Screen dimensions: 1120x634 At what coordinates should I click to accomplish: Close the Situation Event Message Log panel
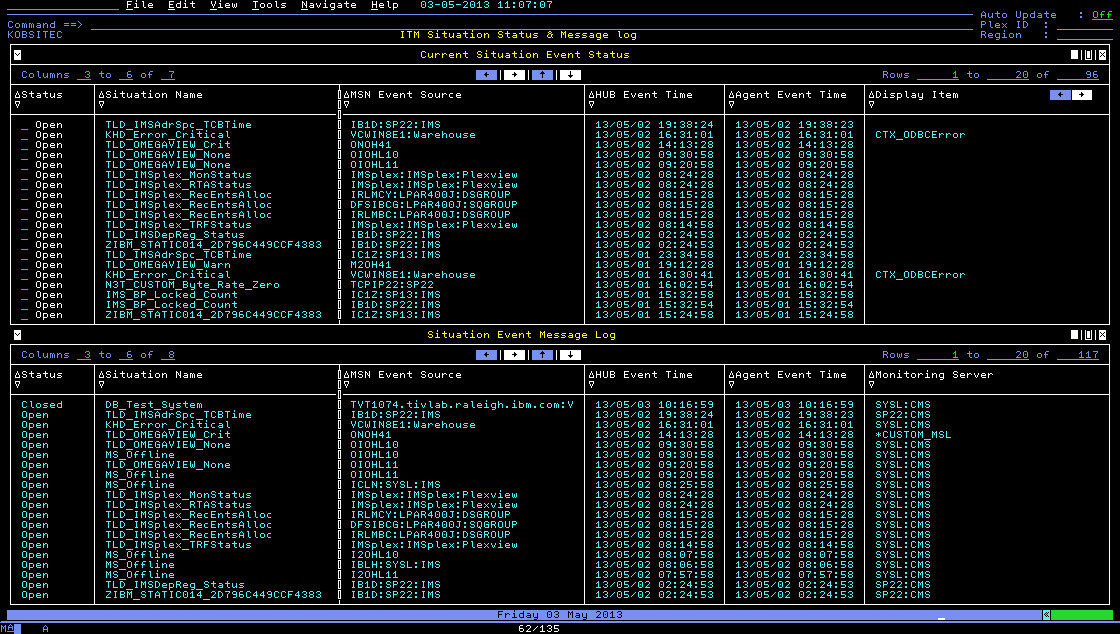pyautogui.click(x=1102, y=335)
